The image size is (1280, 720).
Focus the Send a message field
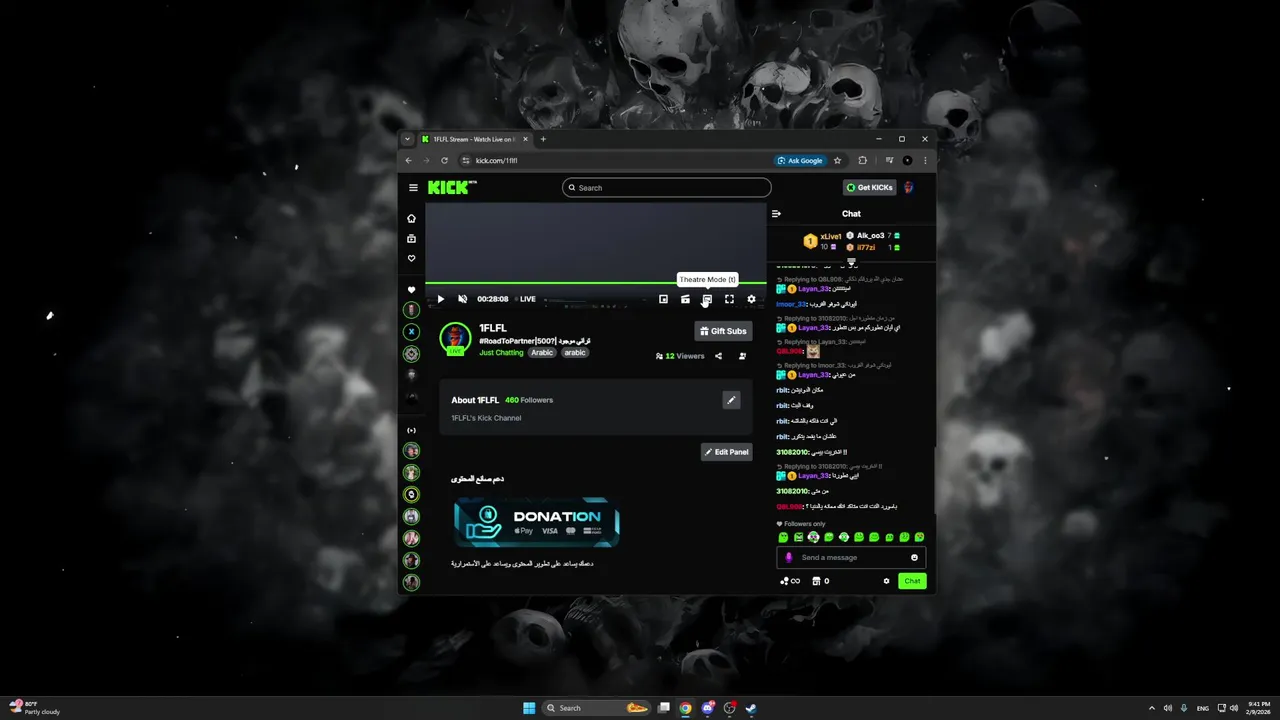click(x=850, y=557)
